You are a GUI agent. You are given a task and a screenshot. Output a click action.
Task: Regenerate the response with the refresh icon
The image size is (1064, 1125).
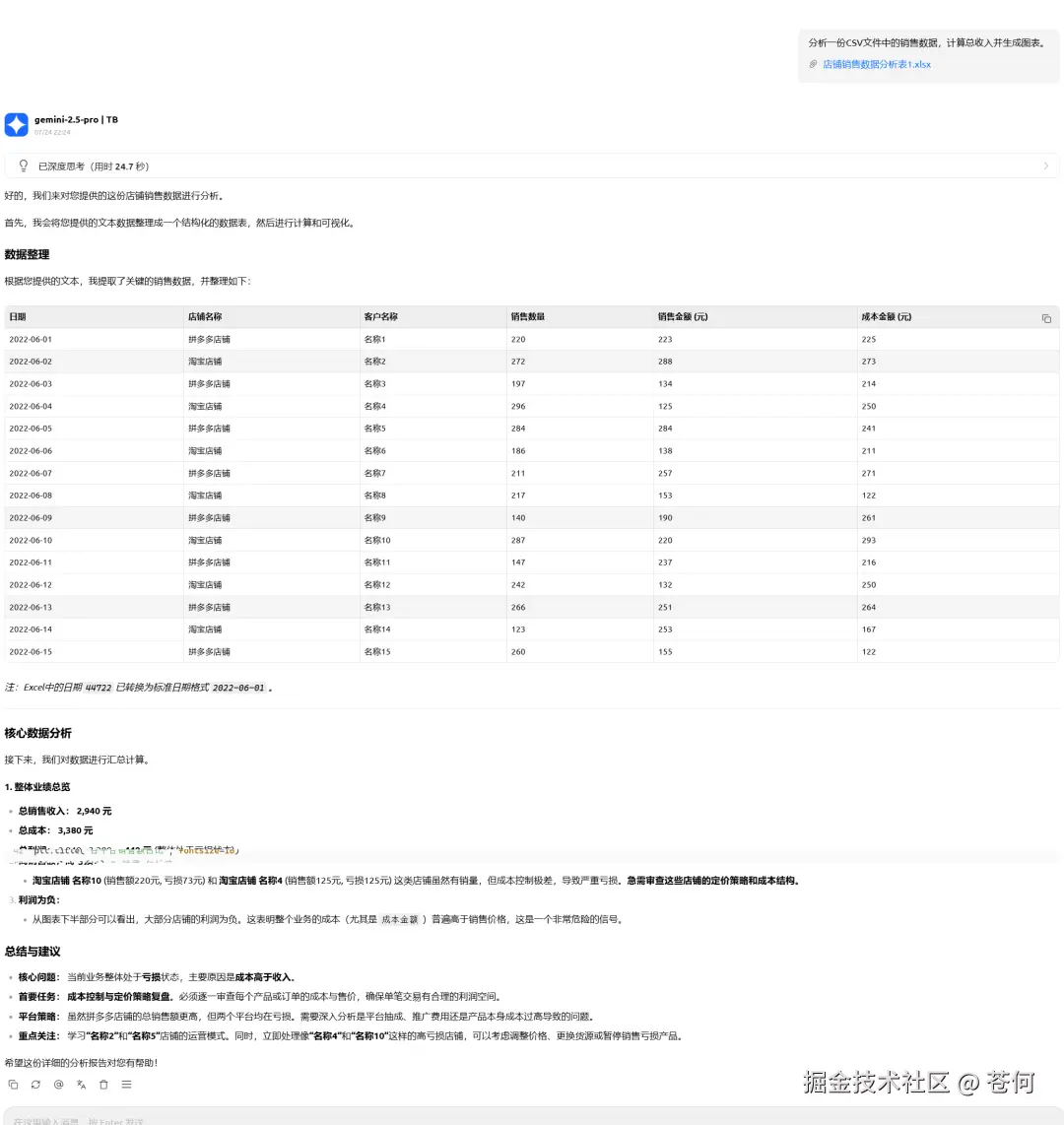(x=35, y=1084)
